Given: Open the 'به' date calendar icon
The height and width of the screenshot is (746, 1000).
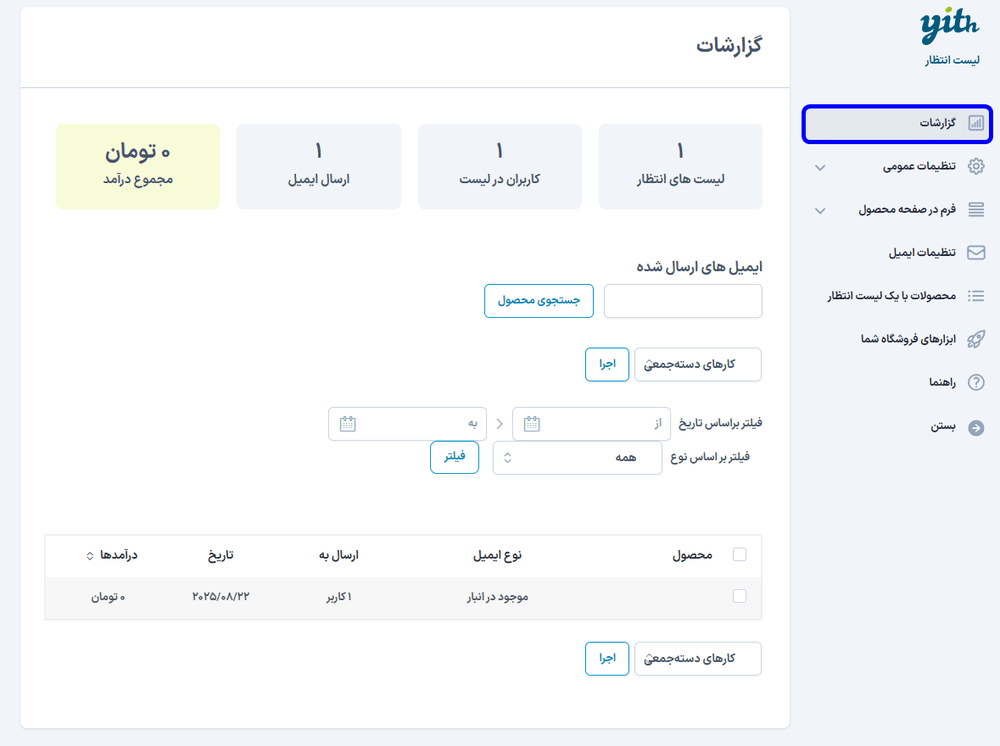Looking at the screenshot, I should (348, 423).
